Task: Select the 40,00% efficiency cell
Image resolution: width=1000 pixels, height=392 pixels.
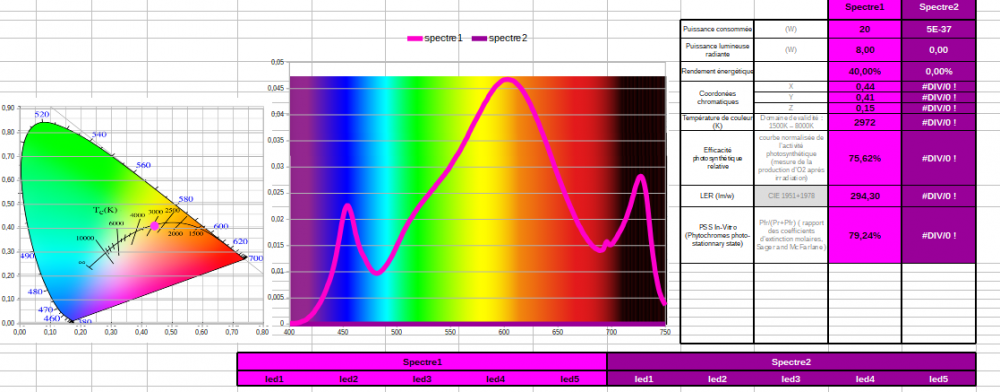Action: 864,71
